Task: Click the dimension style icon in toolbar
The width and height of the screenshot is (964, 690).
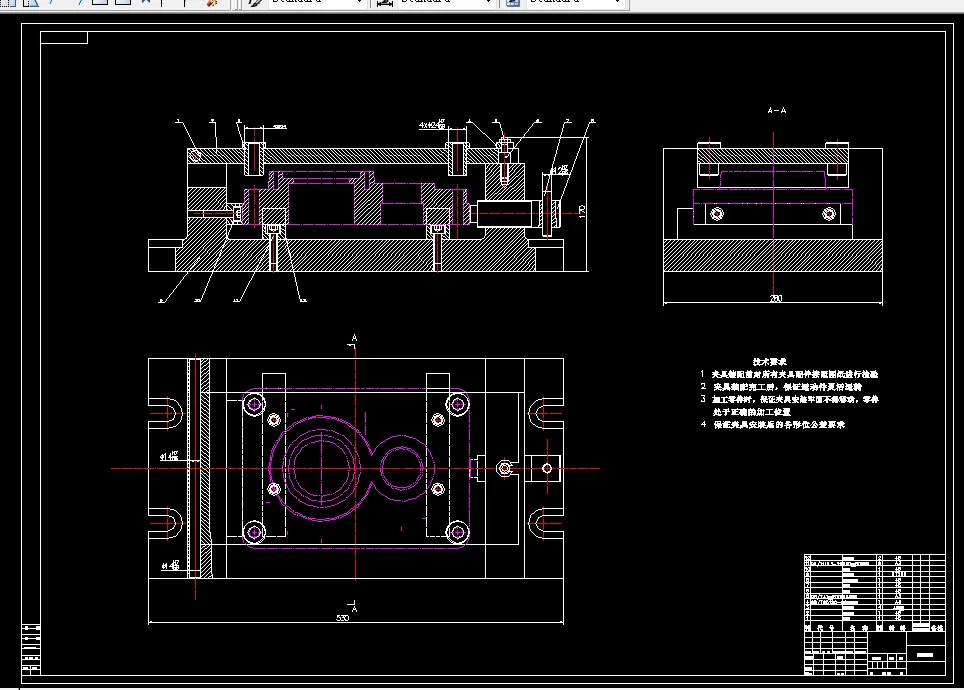Action: pyautogui.click(x=385, y=2)
